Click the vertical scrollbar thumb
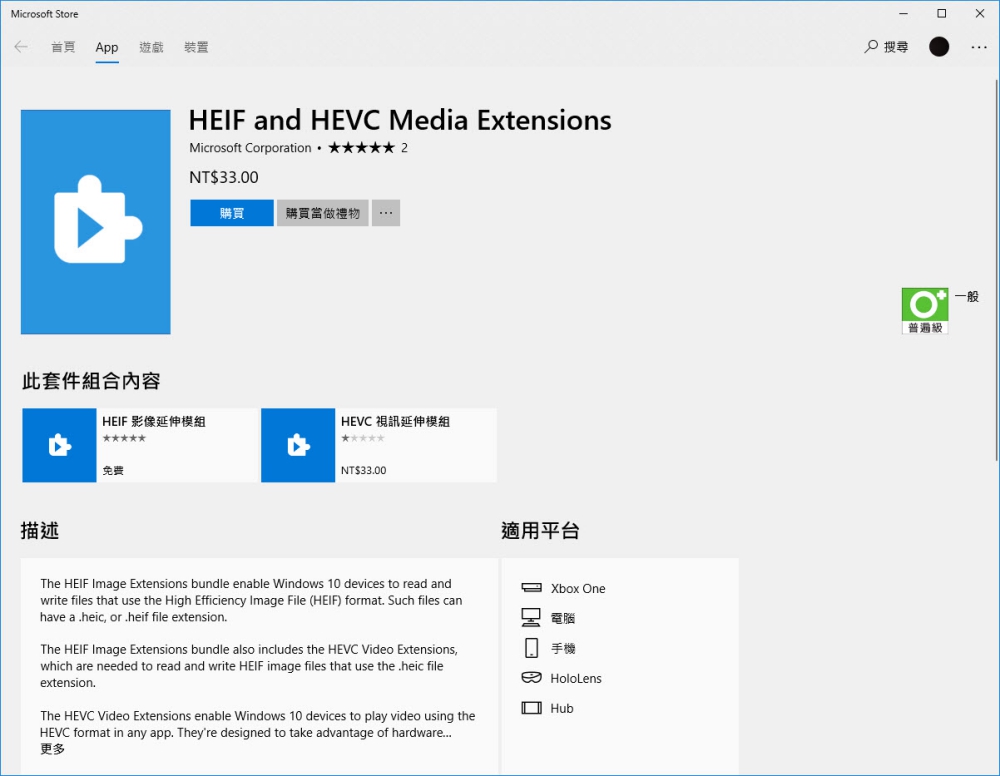This screenshot has width=1000, height=776. pyautogui.click(x=996, y=268)
